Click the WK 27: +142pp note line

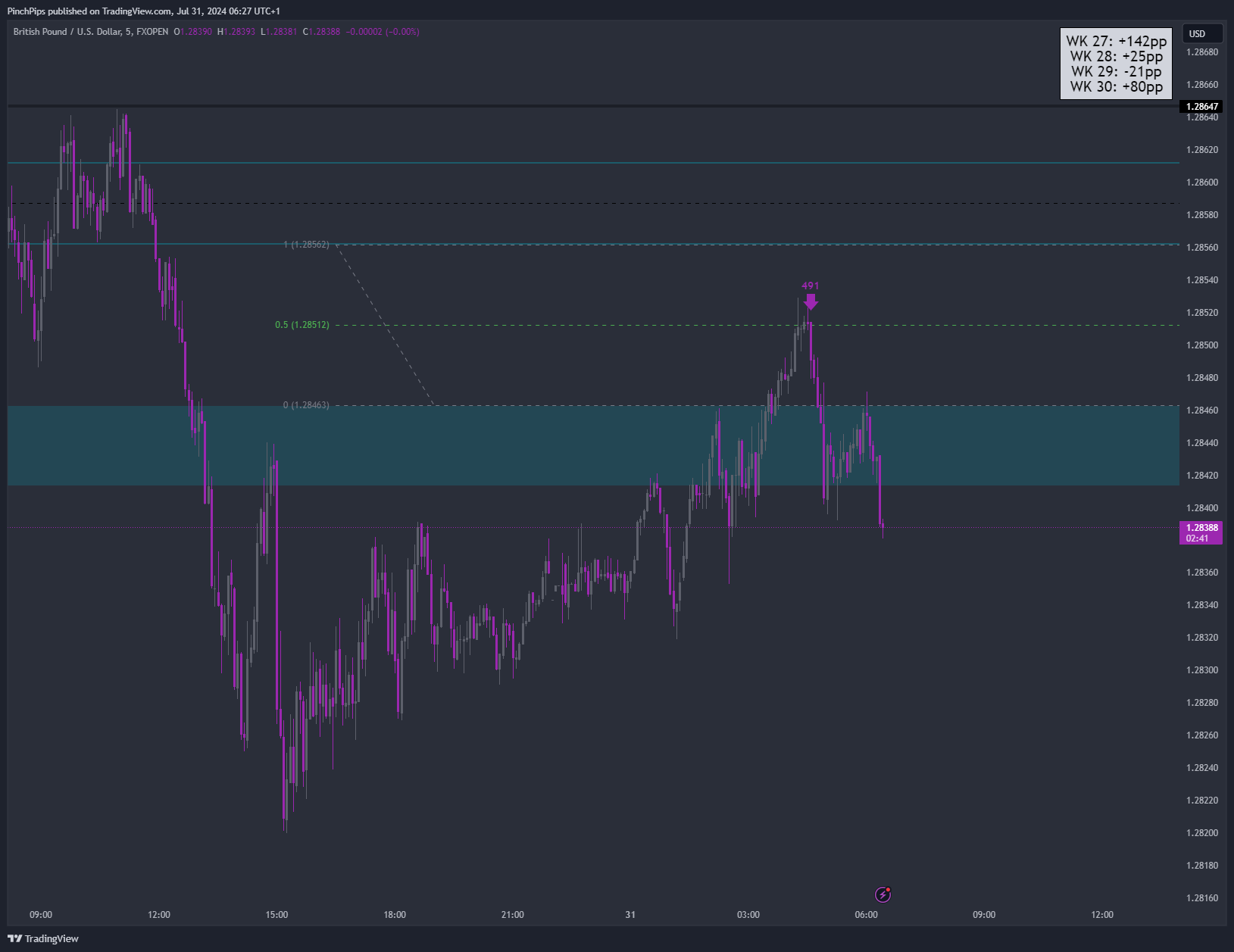point(1116,42)
